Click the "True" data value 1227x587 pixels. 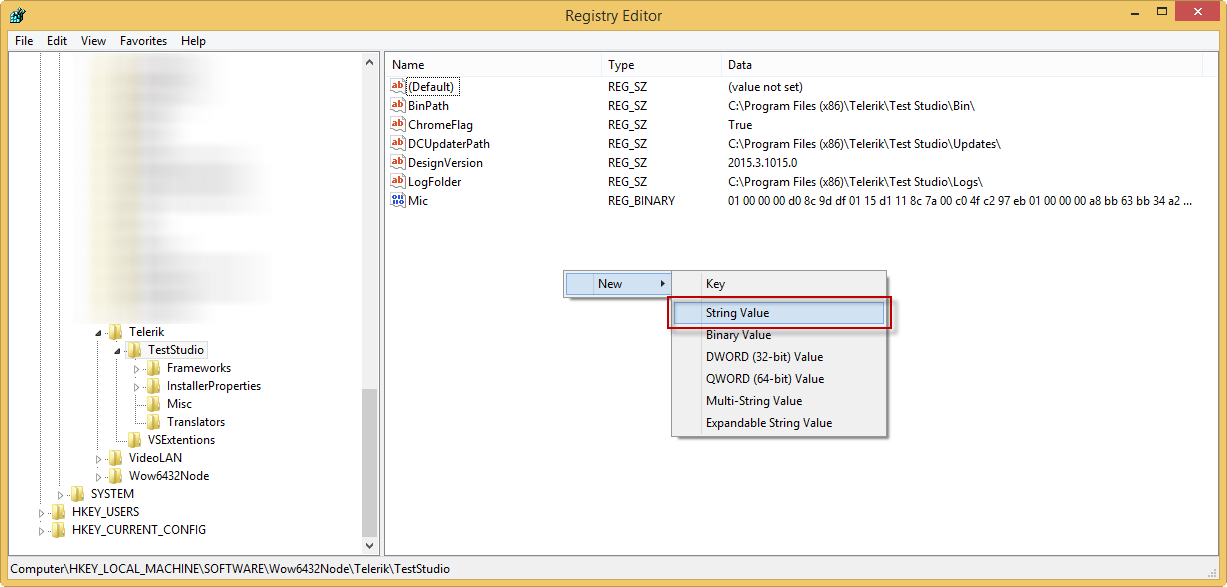(740, 125)
